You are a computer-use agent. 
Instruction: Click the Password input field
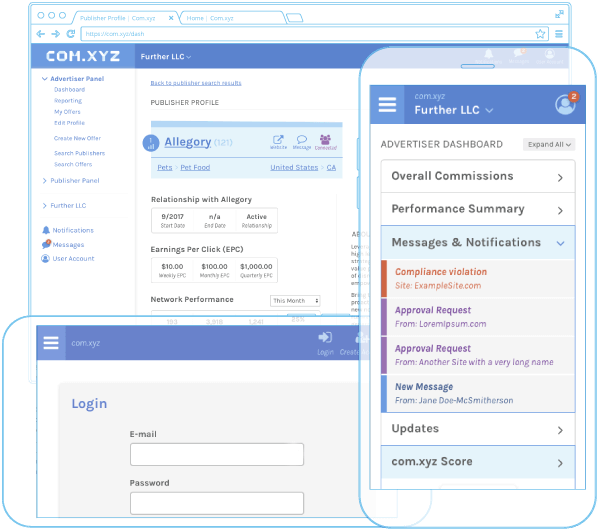tap(217, 503)
